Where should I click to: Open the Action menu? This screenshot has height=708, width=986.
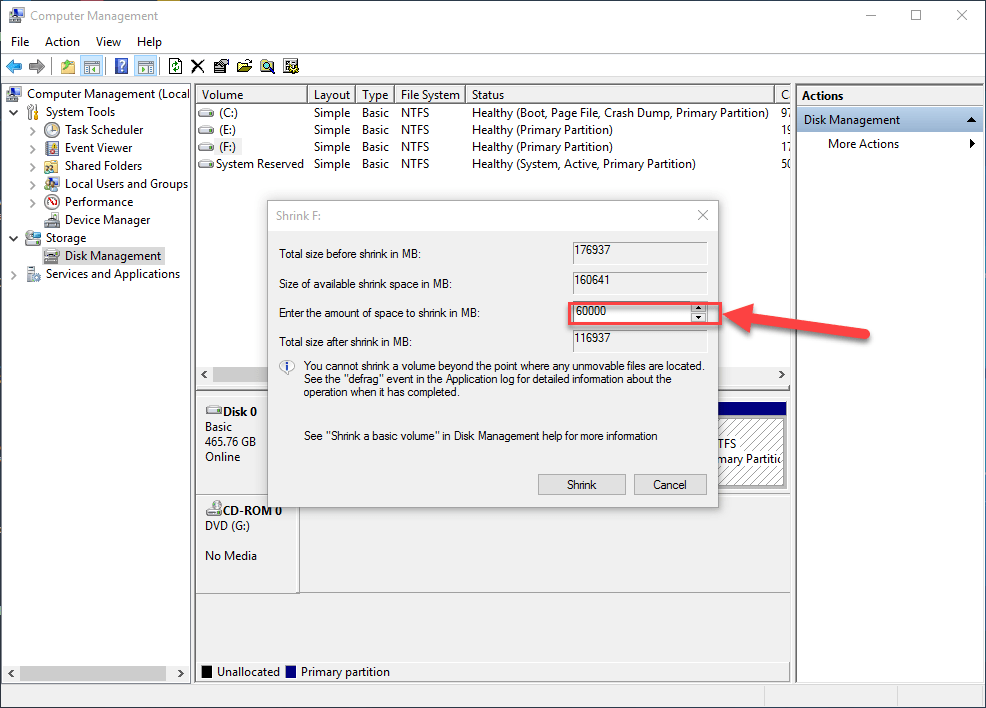[x=62, y=42]
